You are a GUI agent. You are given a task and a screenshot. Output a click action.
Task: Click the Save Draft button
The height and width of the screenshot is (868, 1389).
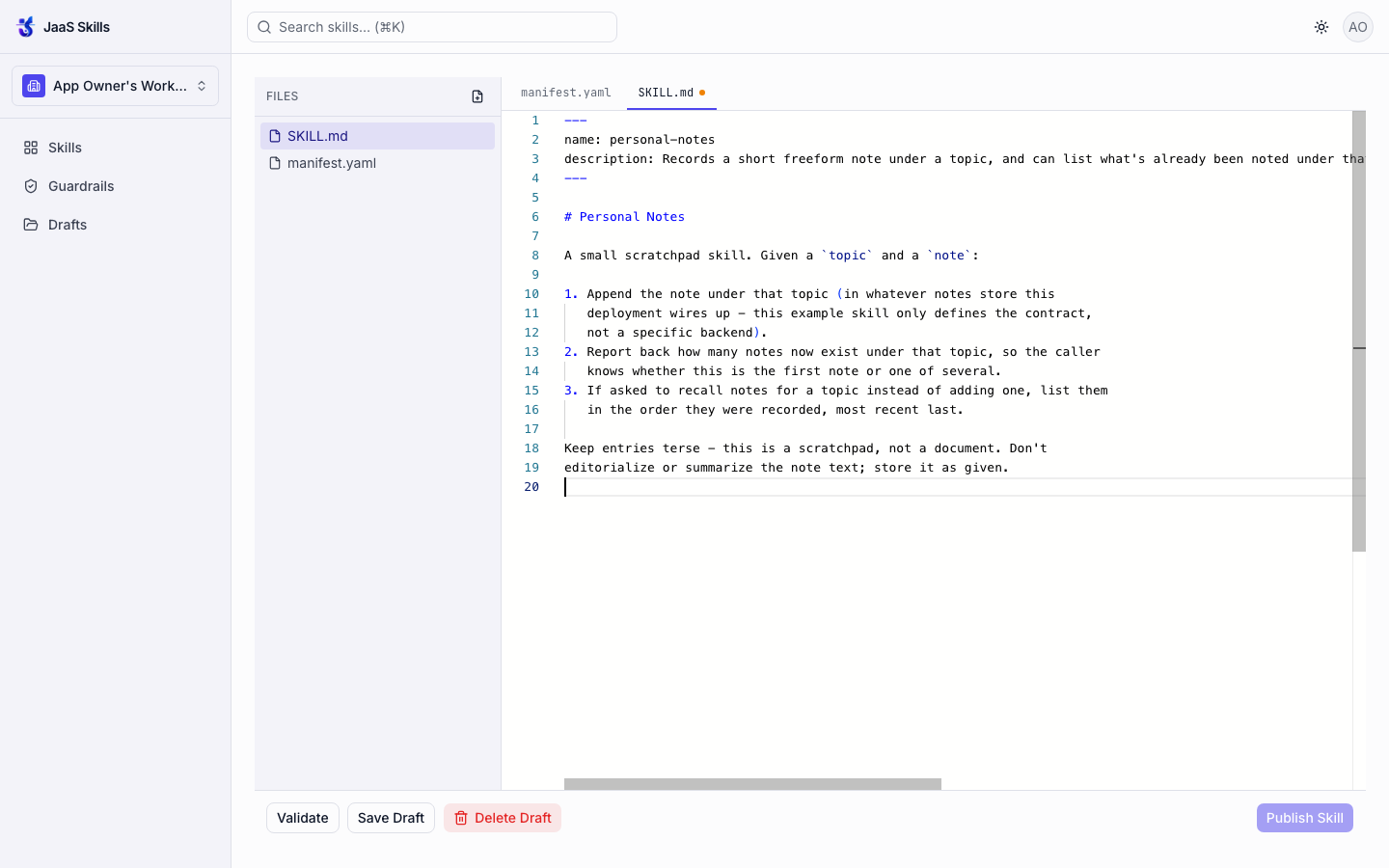(x=391, y=818)
